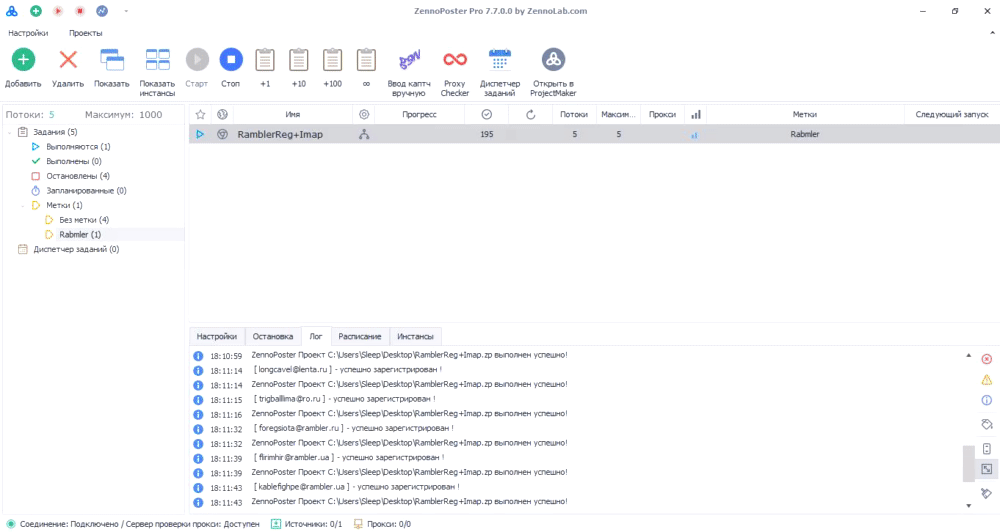Open statistics chart icon in RamblerReg+Imap row
The image size is (1000, 532).
[x=694, y=135]
